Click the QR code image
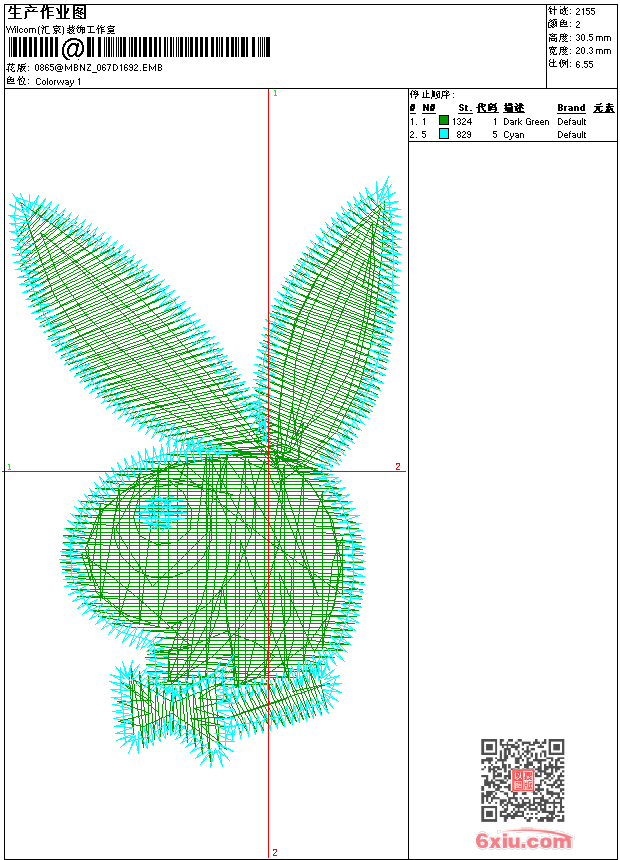The width and height of the screenshot is (620, 860). pos(523,780)
